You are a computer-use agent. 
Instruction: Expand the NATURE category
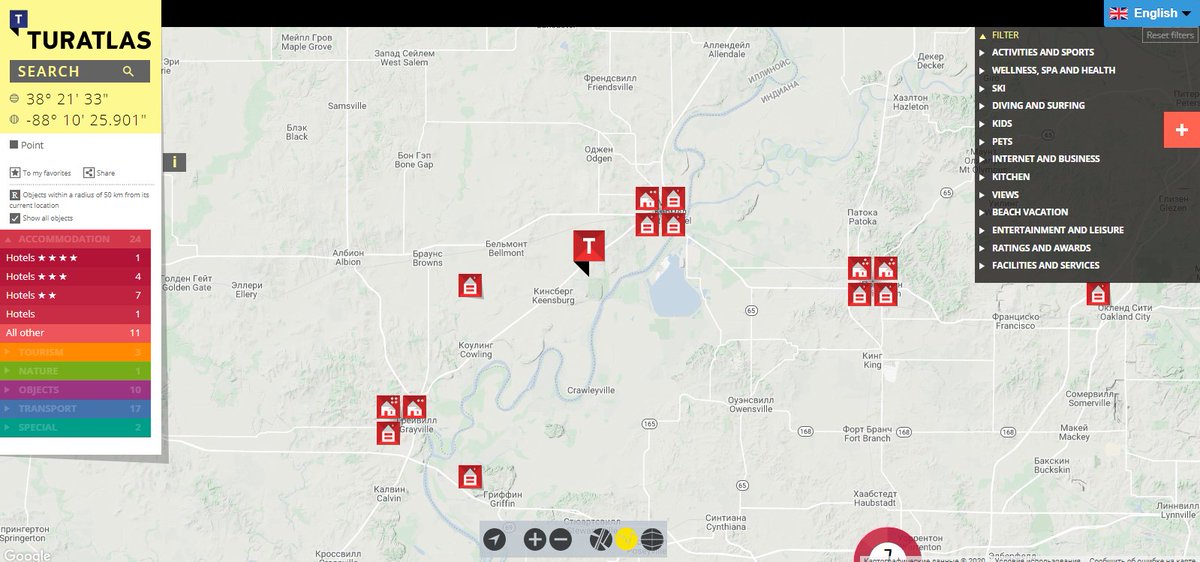click(x=76, y=371)
